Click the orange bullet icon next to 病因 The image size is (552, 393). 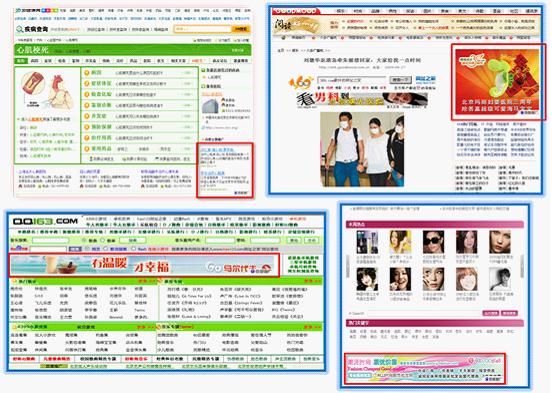pos(86,73)
